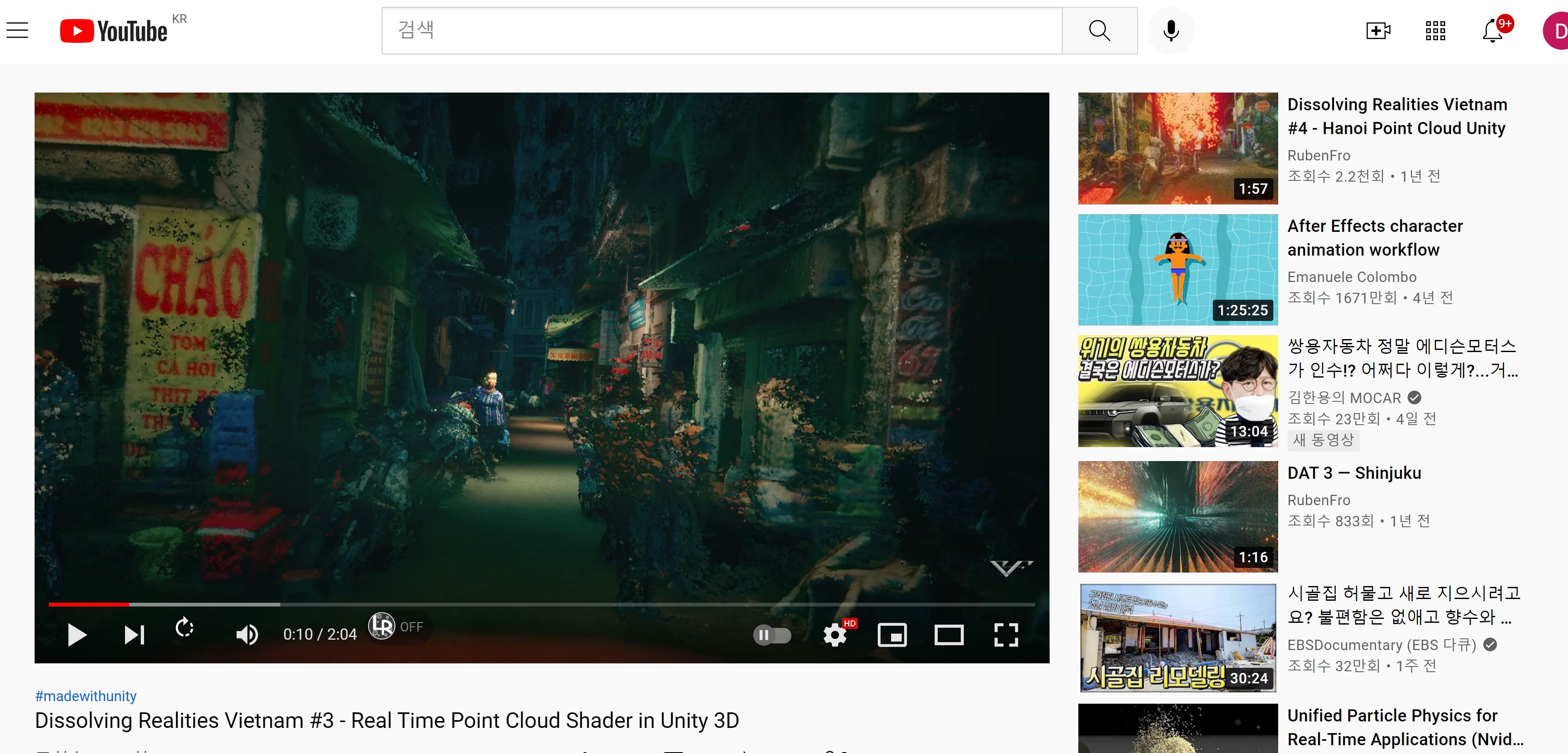Viewport: 1568px width, 753px height.
Task: Skip to the next video
Action: (135, 635)
